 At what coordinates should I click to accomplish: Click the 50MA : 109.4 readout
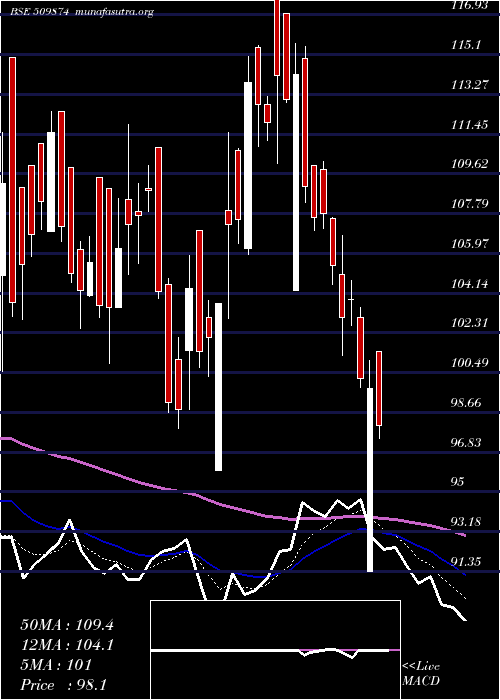67,625
